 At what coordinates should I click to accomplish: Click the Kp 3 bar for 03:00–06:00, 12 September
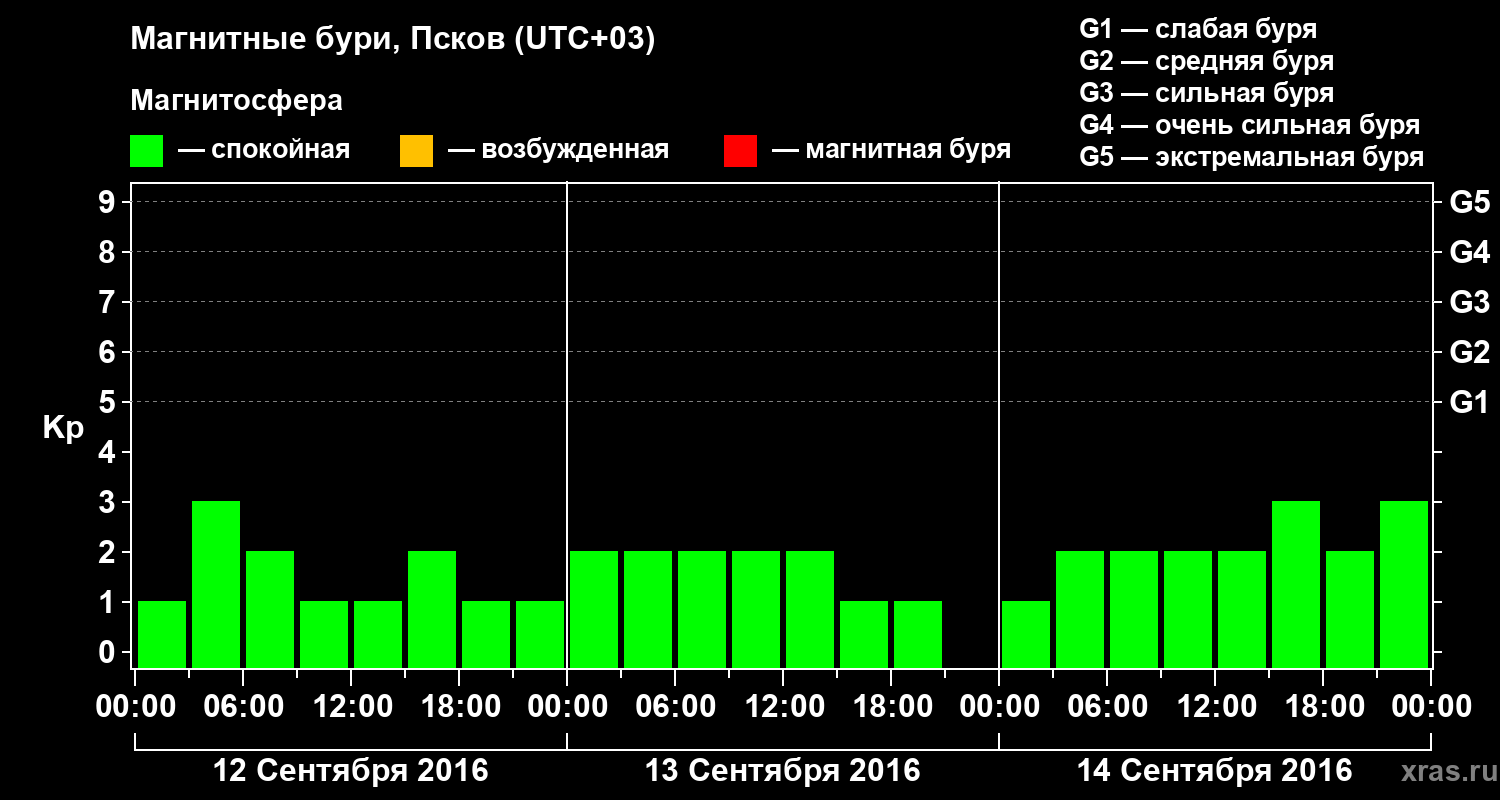click(x=216, y=585)
